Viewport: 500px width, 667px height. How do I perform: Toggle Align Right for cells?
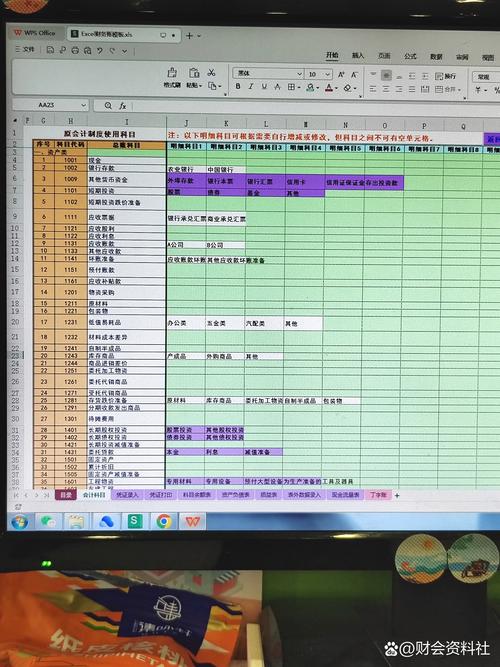click(399, 89)
